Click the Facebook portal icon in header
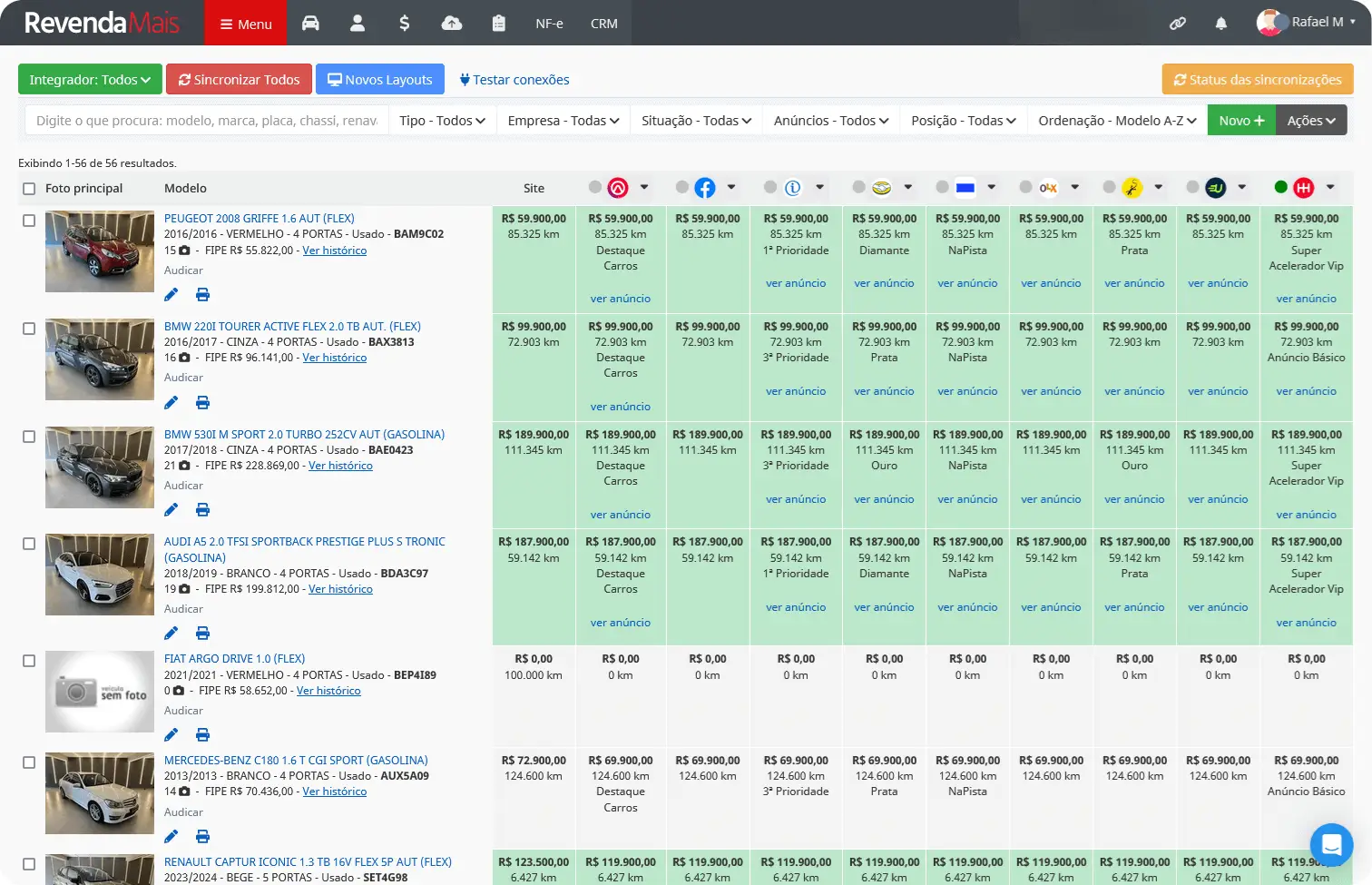This screenshot has height=885, width=1372. [705, 188]
